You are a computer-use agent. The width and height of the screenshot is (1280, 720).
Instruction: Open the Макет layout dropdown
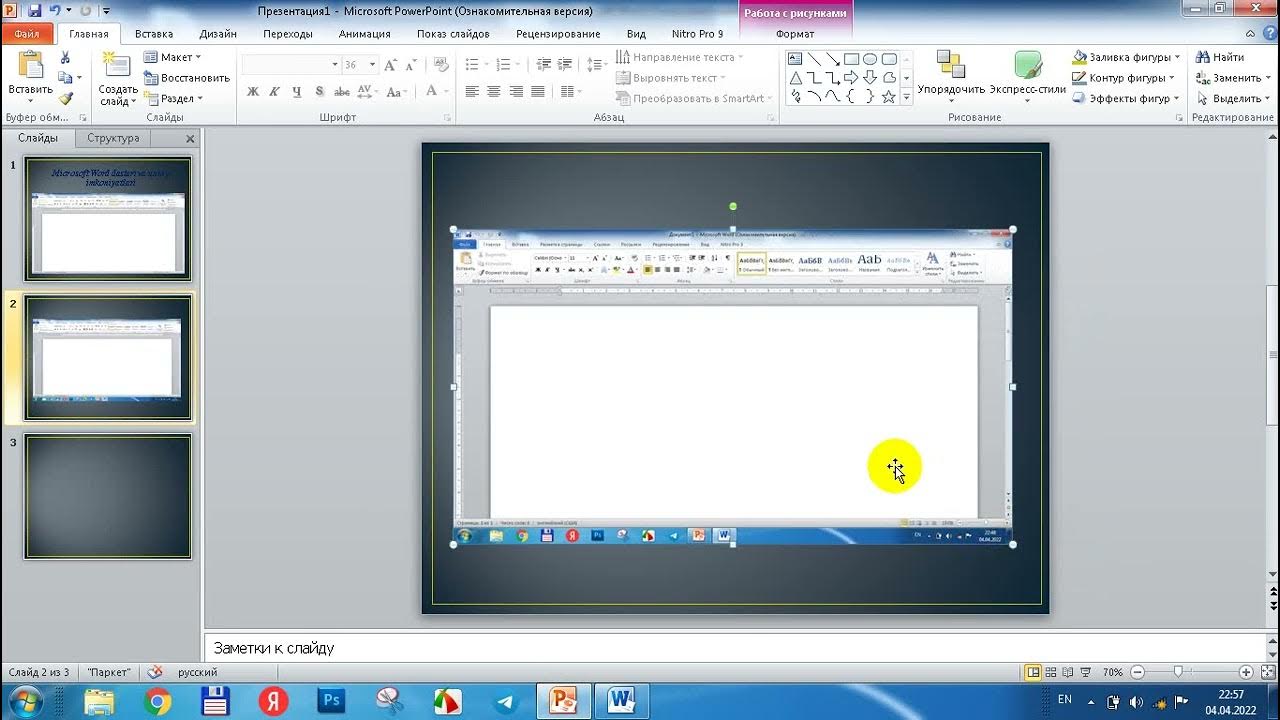click(x=173, y=58)
